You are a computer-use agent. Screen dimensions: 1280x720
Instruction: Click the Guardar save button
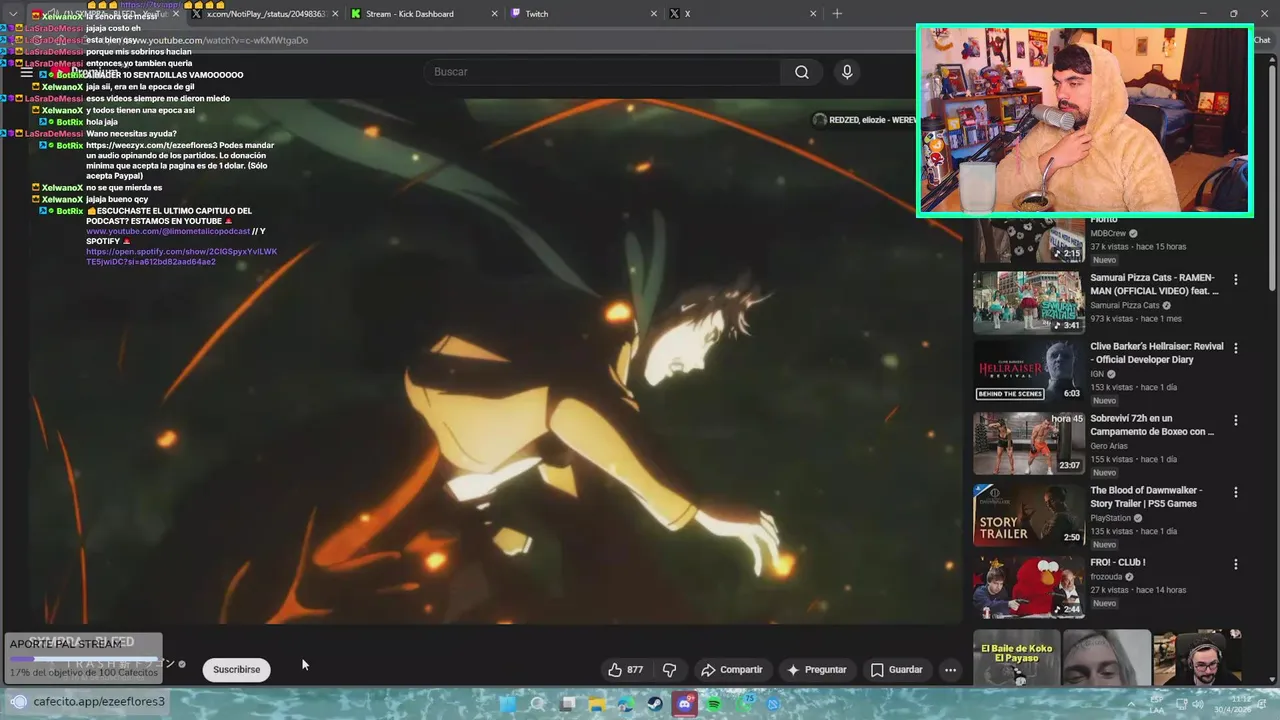pos(896,670)
